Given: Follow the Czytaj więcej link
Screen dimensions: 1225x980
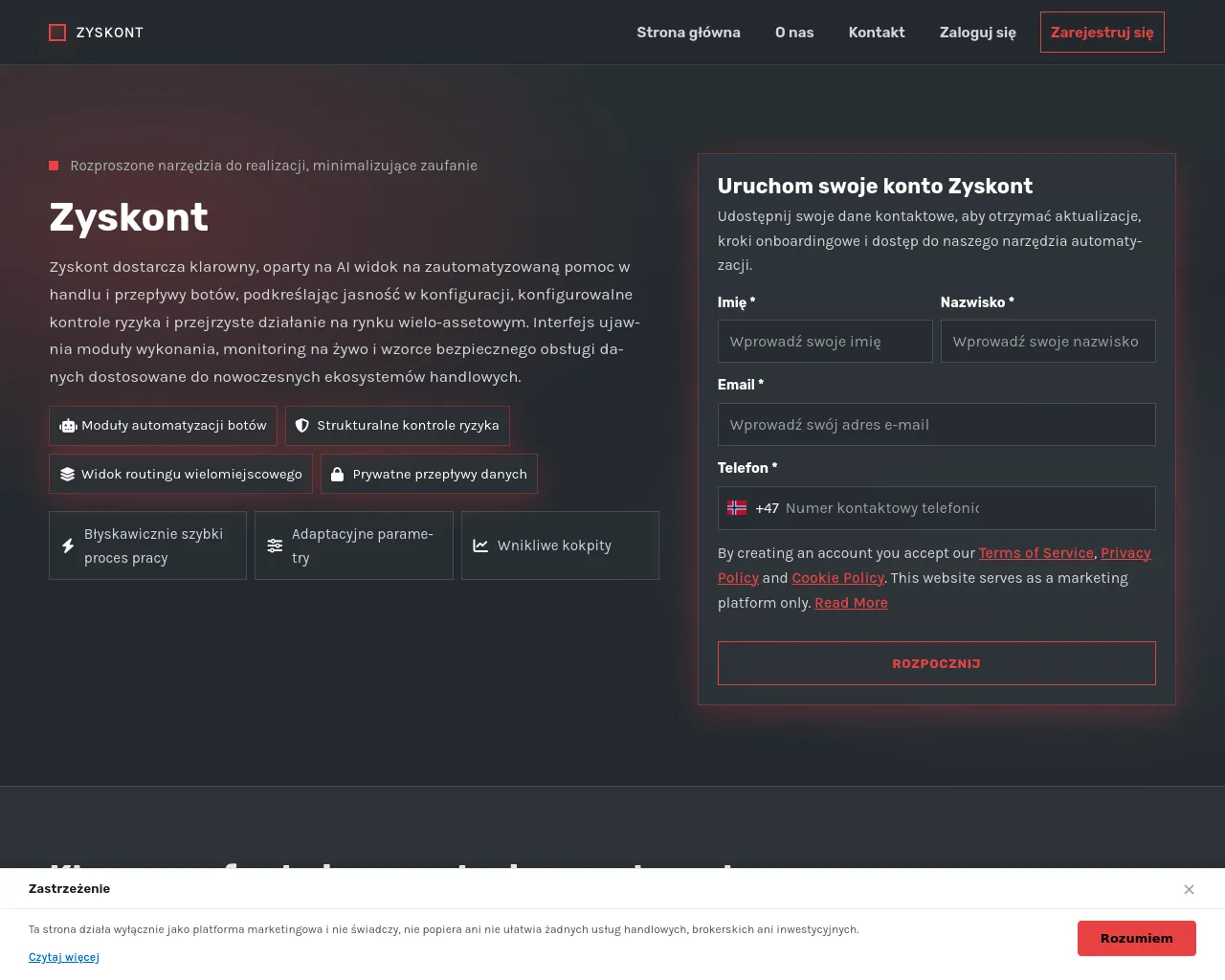Looking at the screenshot, I should (x=64, y=957).
